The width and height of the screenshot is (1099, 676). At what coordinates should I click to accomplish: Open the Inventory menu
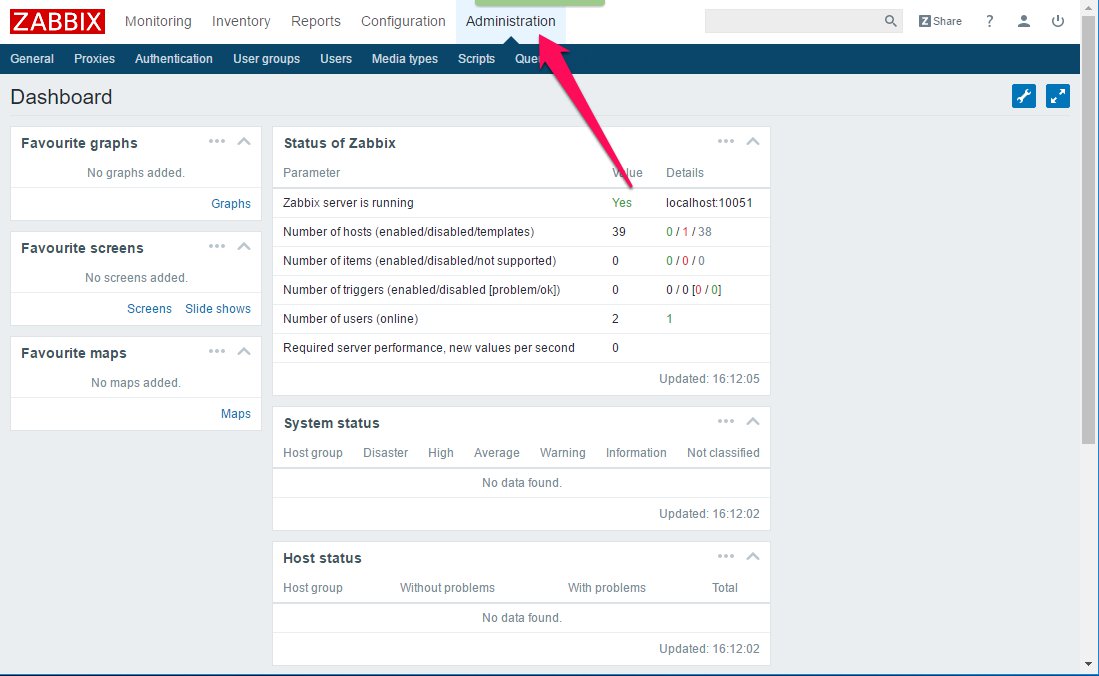coord(241,21)
